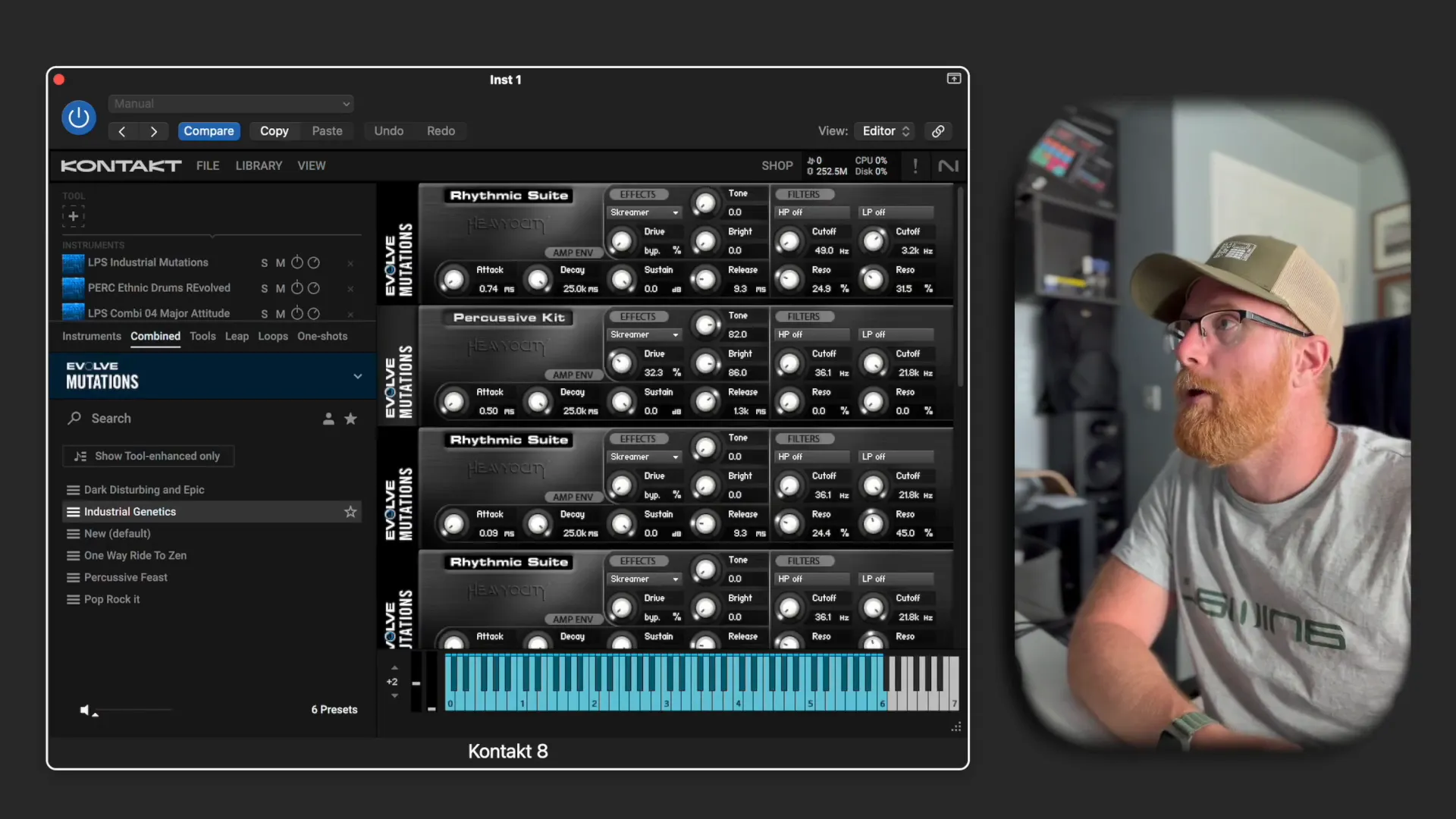Toggle the blue plugin power button
Viewport: 1456px width, 819px height.
[x=79, y=118]
